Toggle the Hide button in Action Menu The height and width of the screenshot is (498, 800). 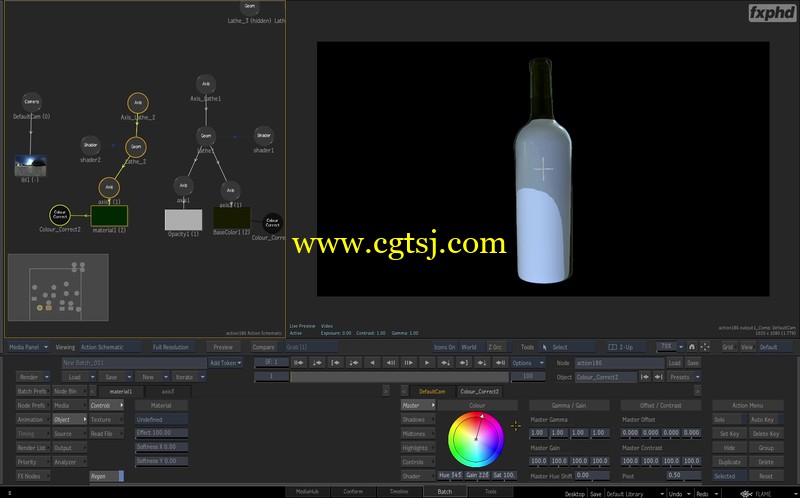pyautogui.click(x=729, y=448)
